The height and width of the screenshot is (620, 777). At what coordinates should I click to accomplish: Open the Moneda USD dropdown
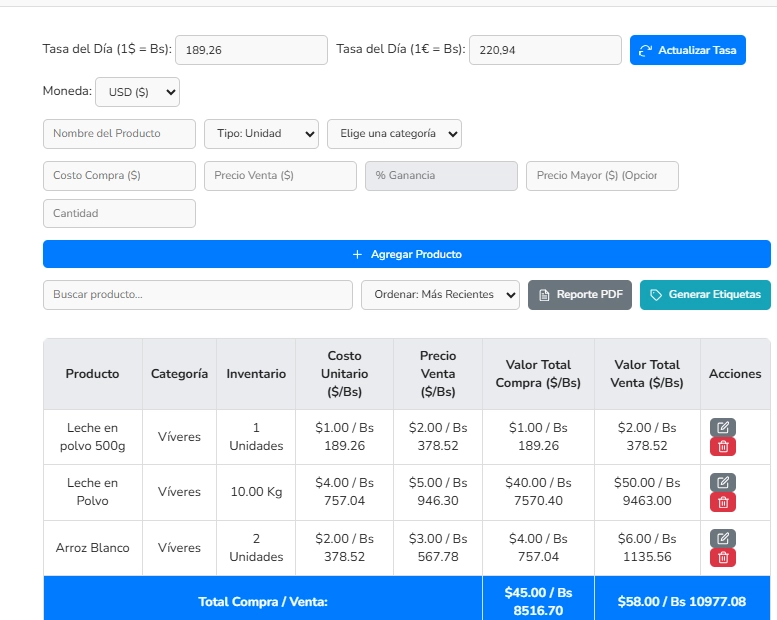137,92
